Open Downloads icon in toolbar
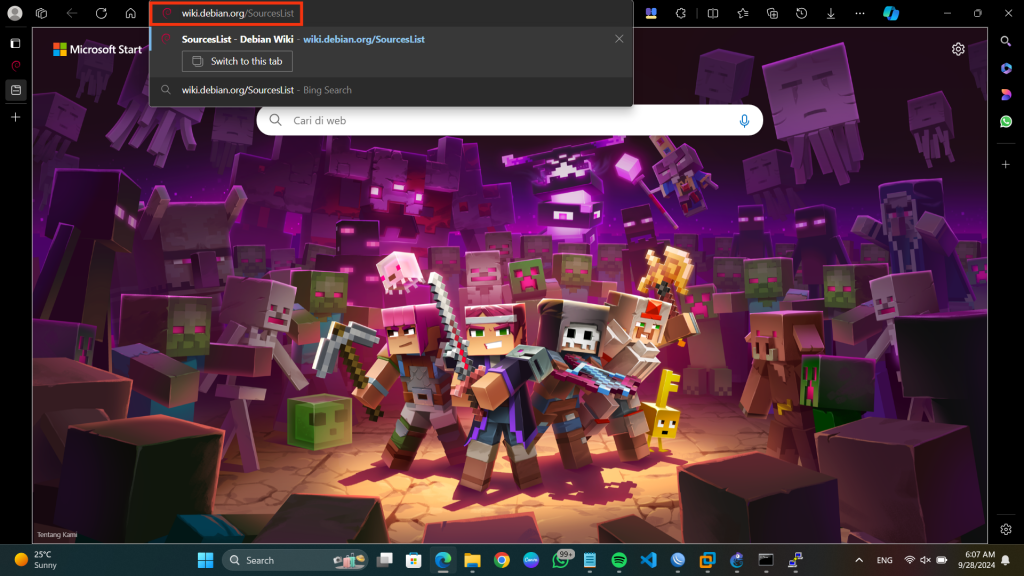 coord(831,14)
